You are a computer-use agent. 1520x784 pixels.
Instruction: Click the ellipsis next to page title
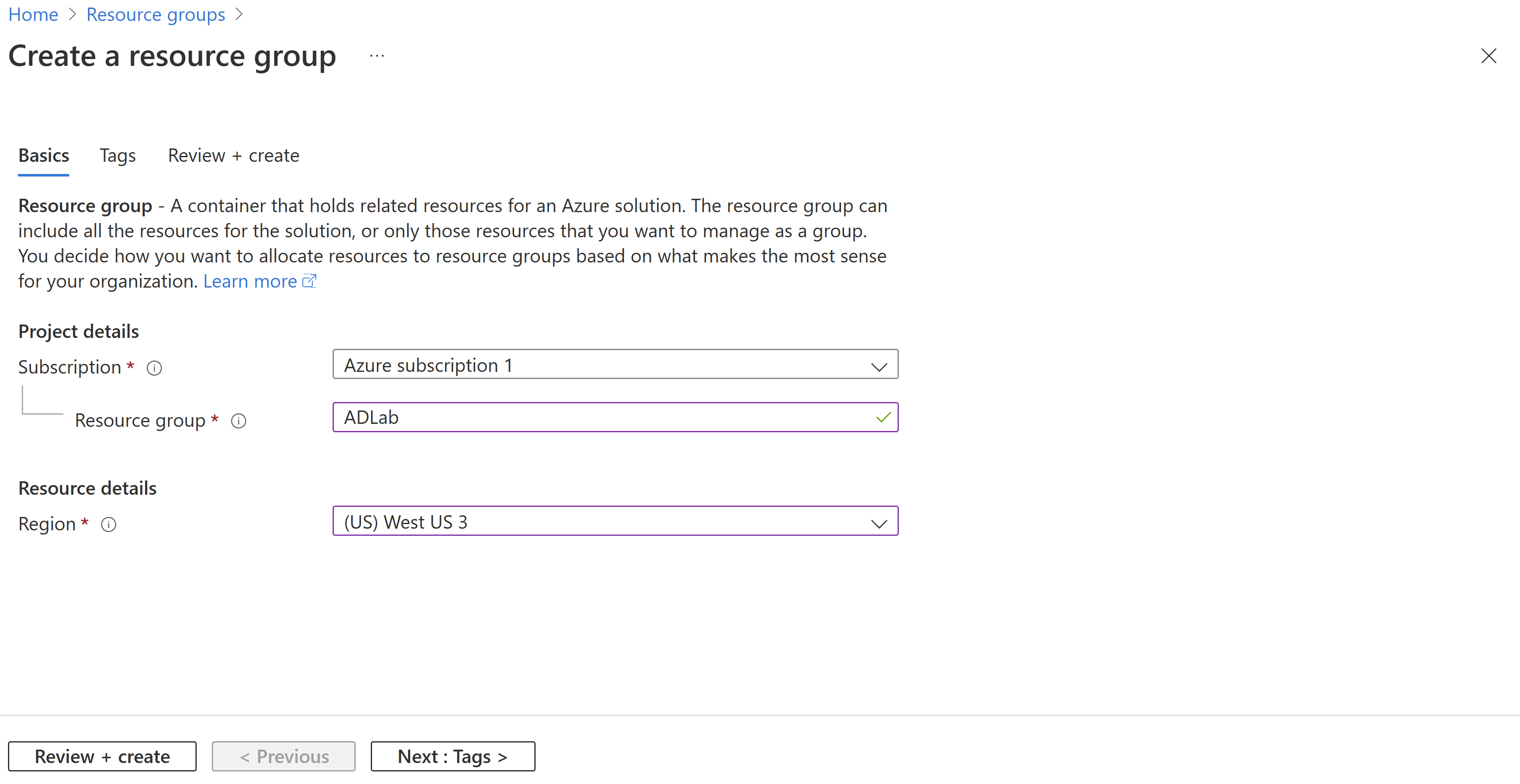coord(377,55)
